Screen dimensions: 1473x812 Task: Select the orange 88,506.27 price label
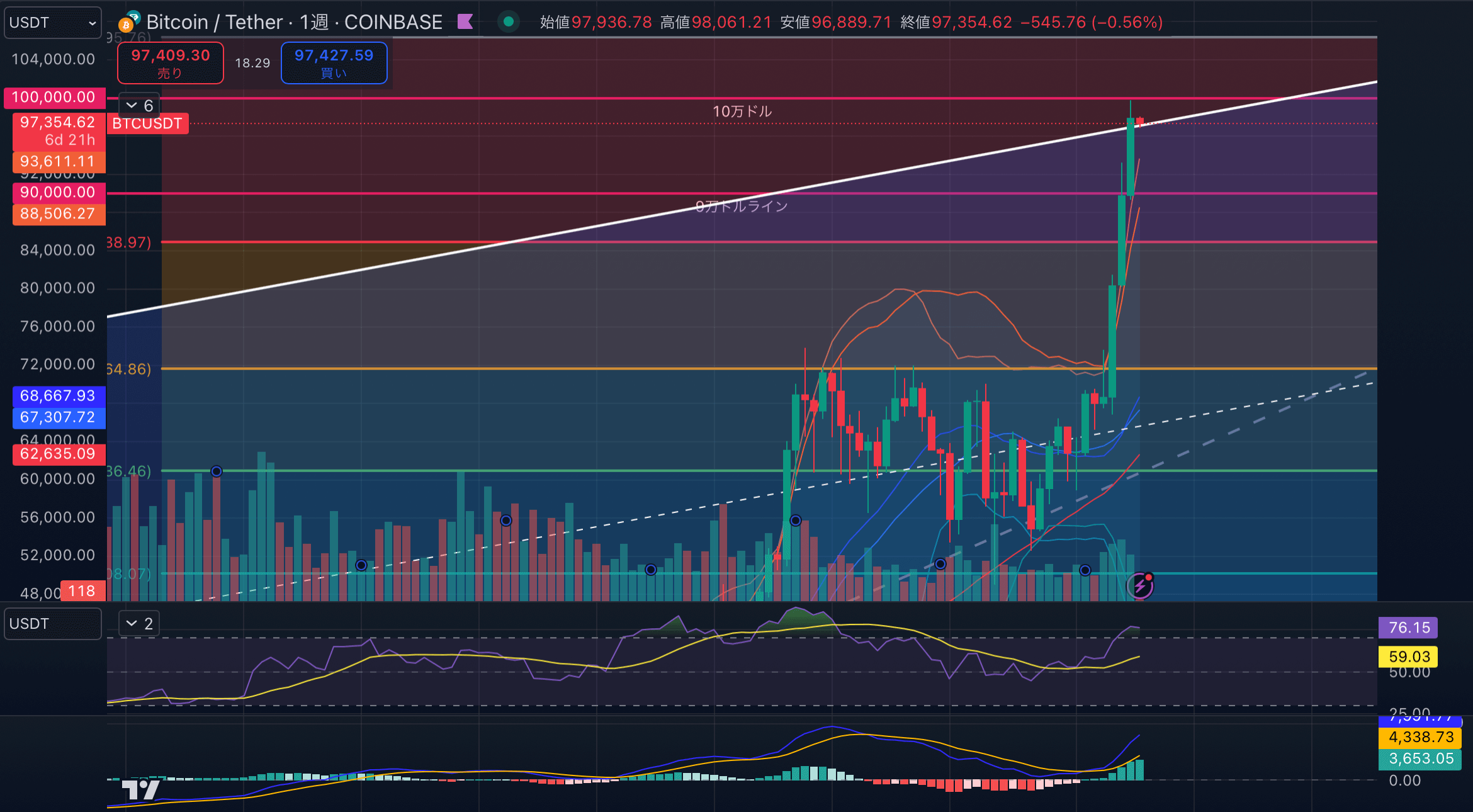(x=59, y=214)
